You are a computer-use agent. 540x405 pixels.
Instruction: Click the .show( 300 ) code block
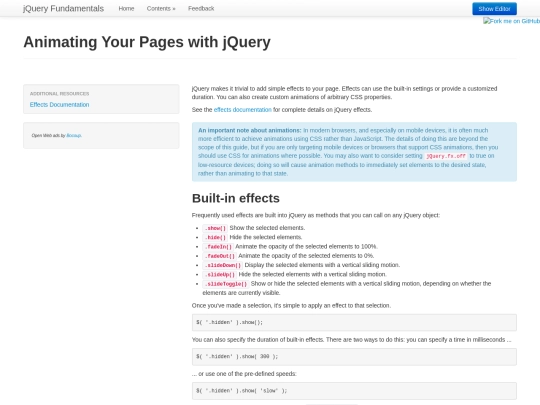[354, 356]
